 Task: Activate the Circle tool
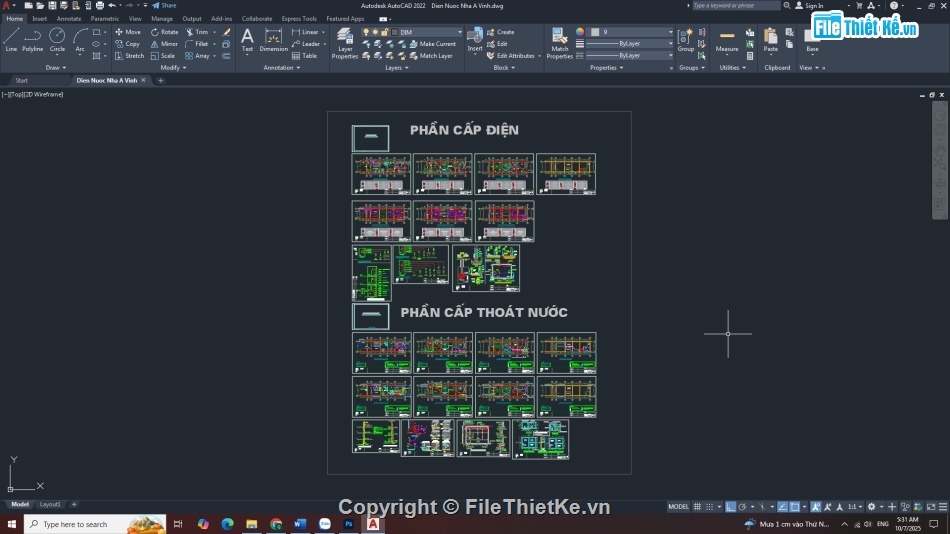click(57, 39)
